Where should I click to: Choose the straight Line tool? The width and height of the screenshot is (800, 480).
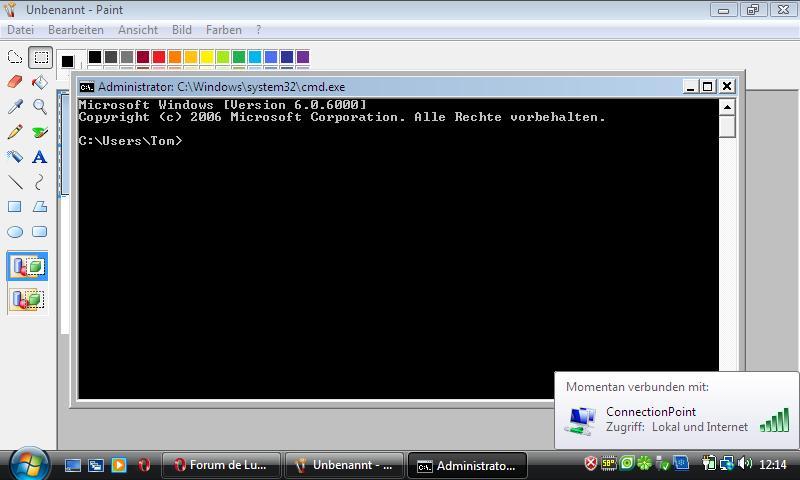pos(15,182)
